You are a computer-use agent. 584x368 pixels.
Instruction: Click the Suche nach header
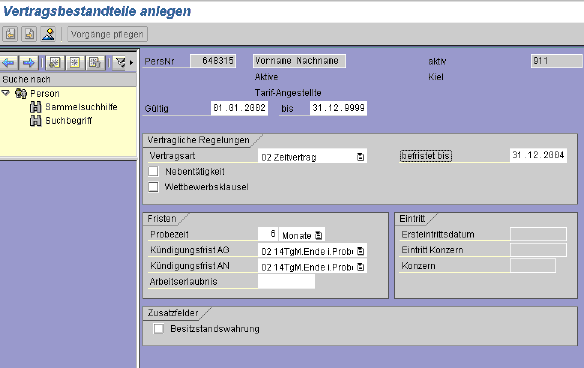(x=68, y=79)
